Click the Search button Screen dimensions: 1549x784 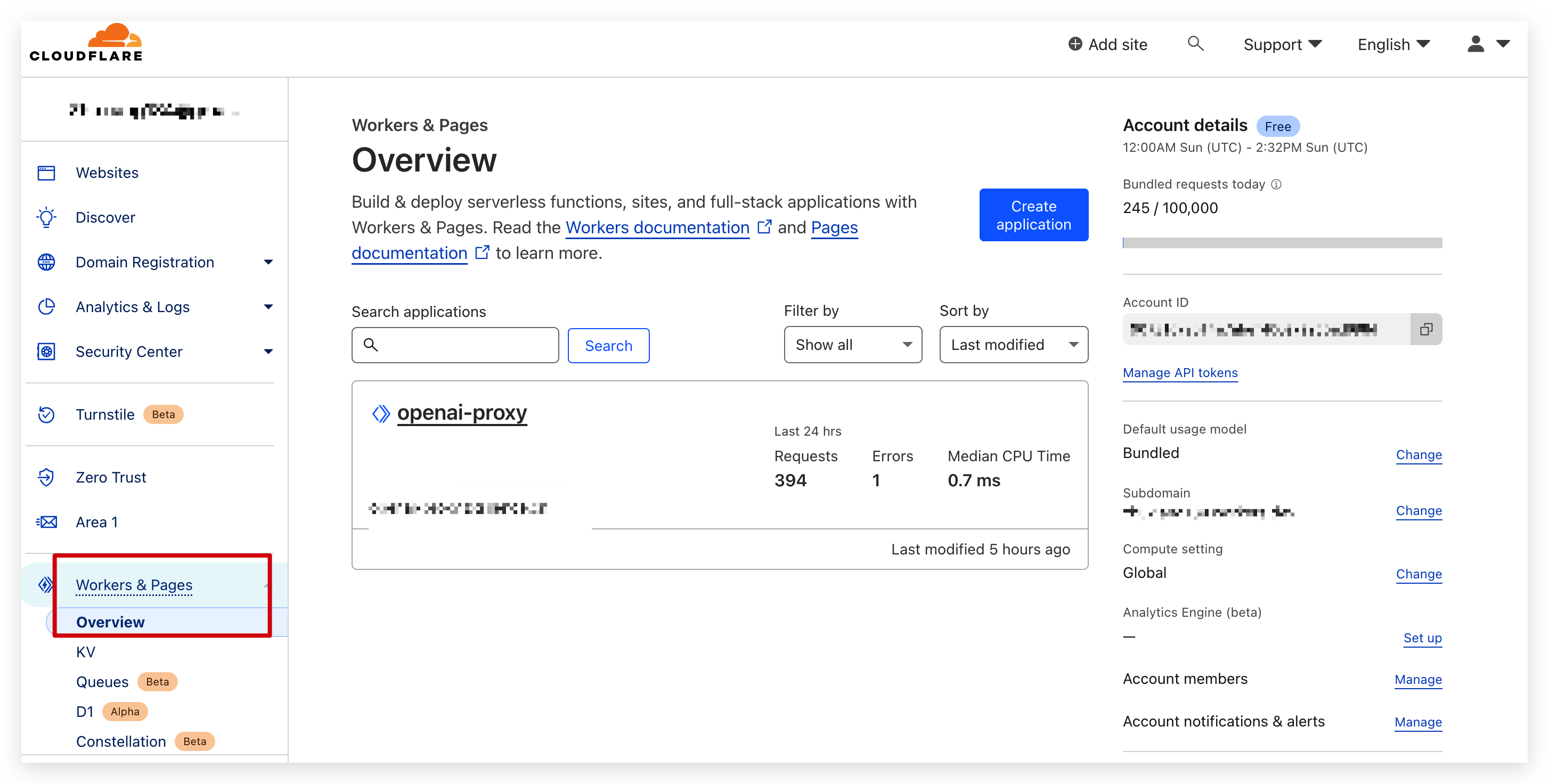(608, 346)
